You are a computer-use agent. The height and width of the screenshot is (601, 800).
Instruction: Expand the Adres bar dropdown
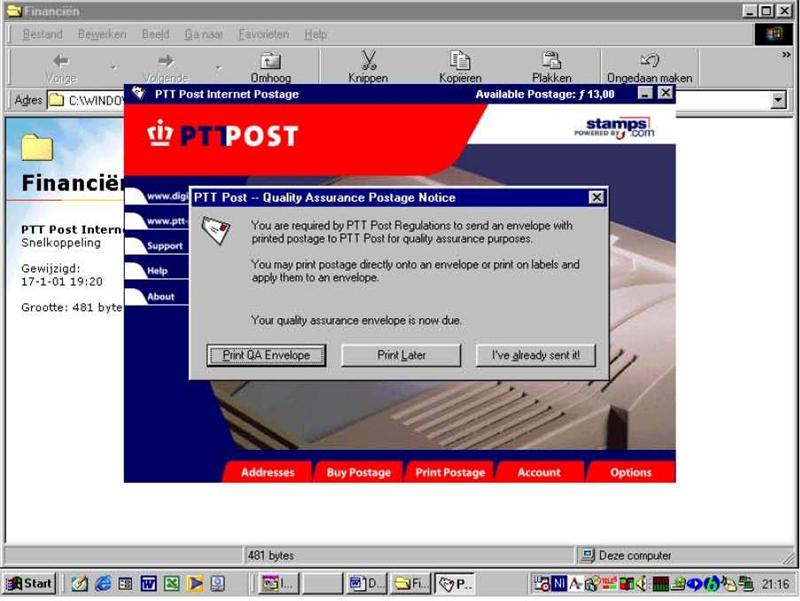click(x=778, y=100)
